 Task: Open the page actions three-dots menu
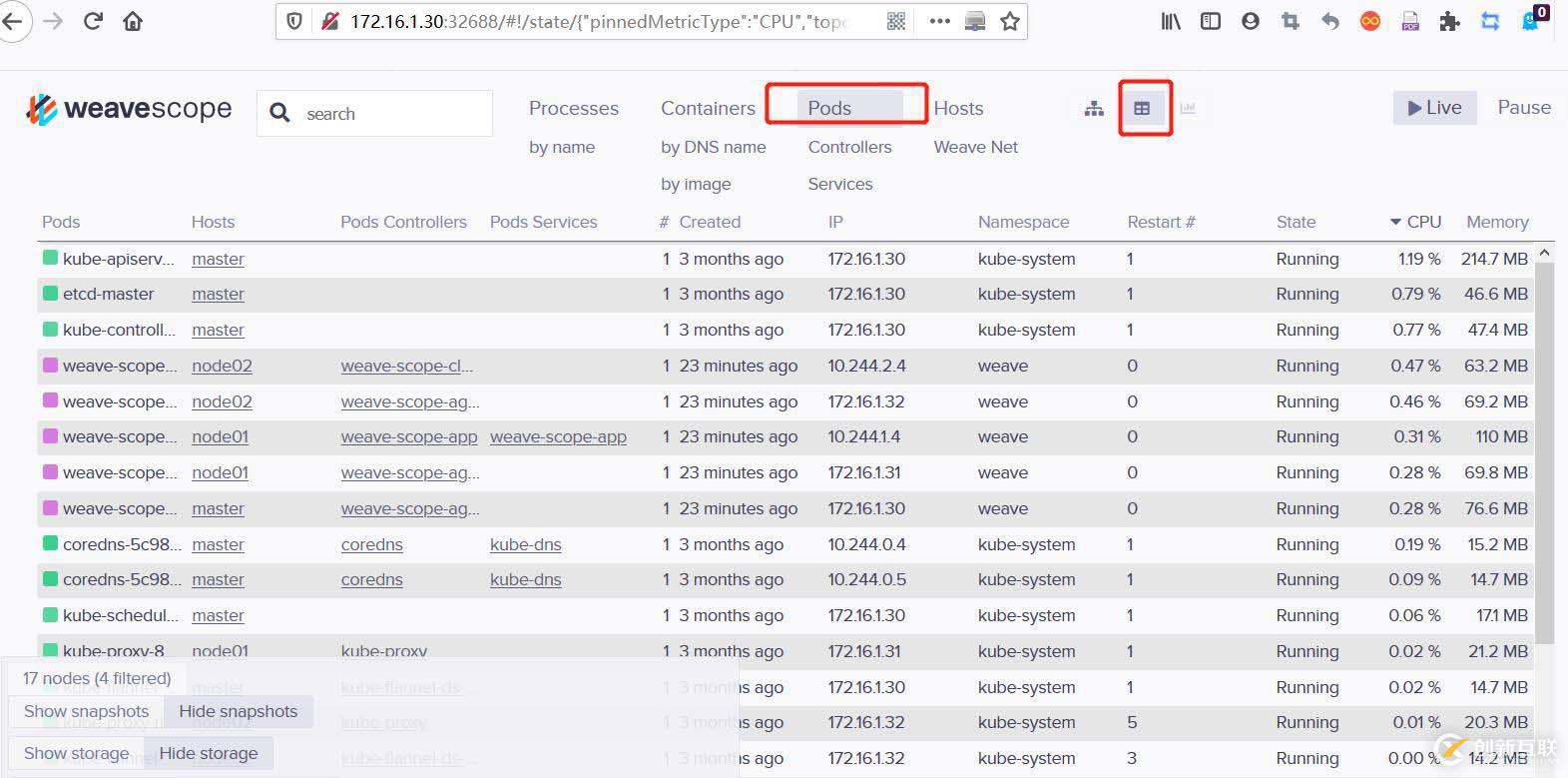click(x=939, y=21)
